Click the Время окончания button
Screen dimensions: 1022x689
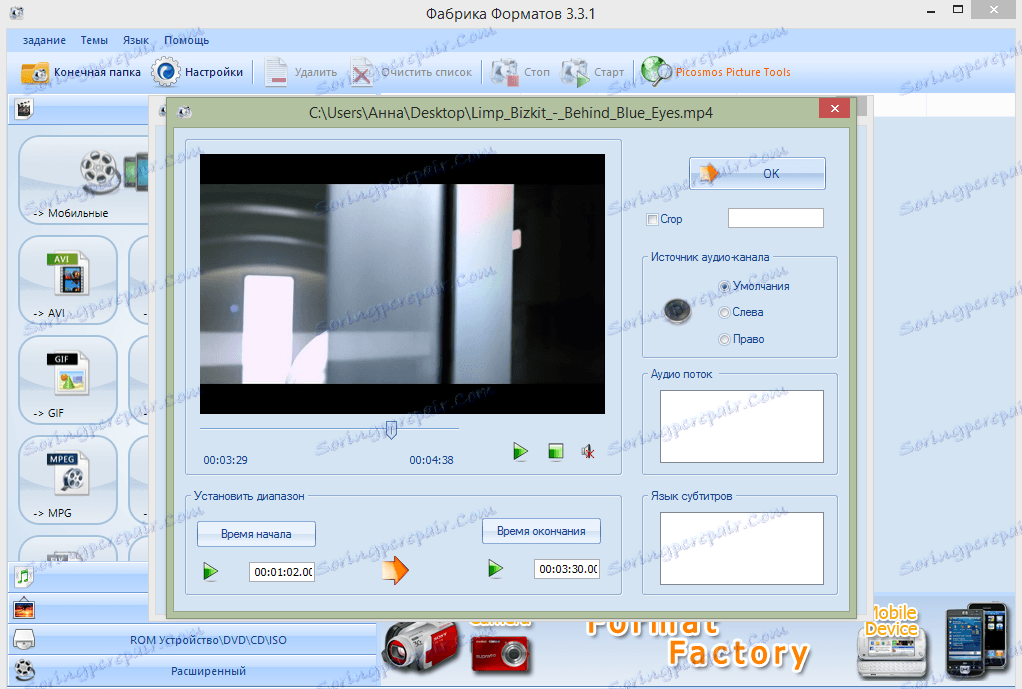tap(541, 531)
